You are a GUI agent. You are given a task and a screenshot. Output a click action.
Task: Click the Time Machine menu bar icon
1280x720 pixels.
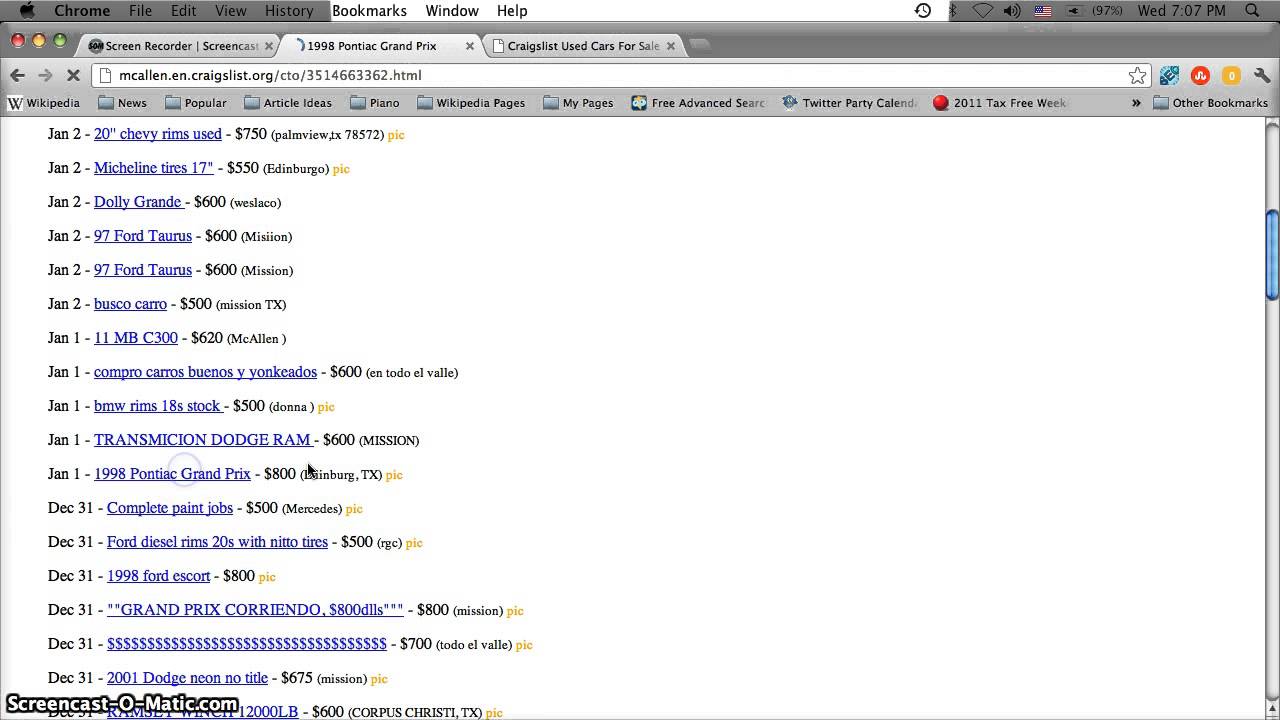923,11
